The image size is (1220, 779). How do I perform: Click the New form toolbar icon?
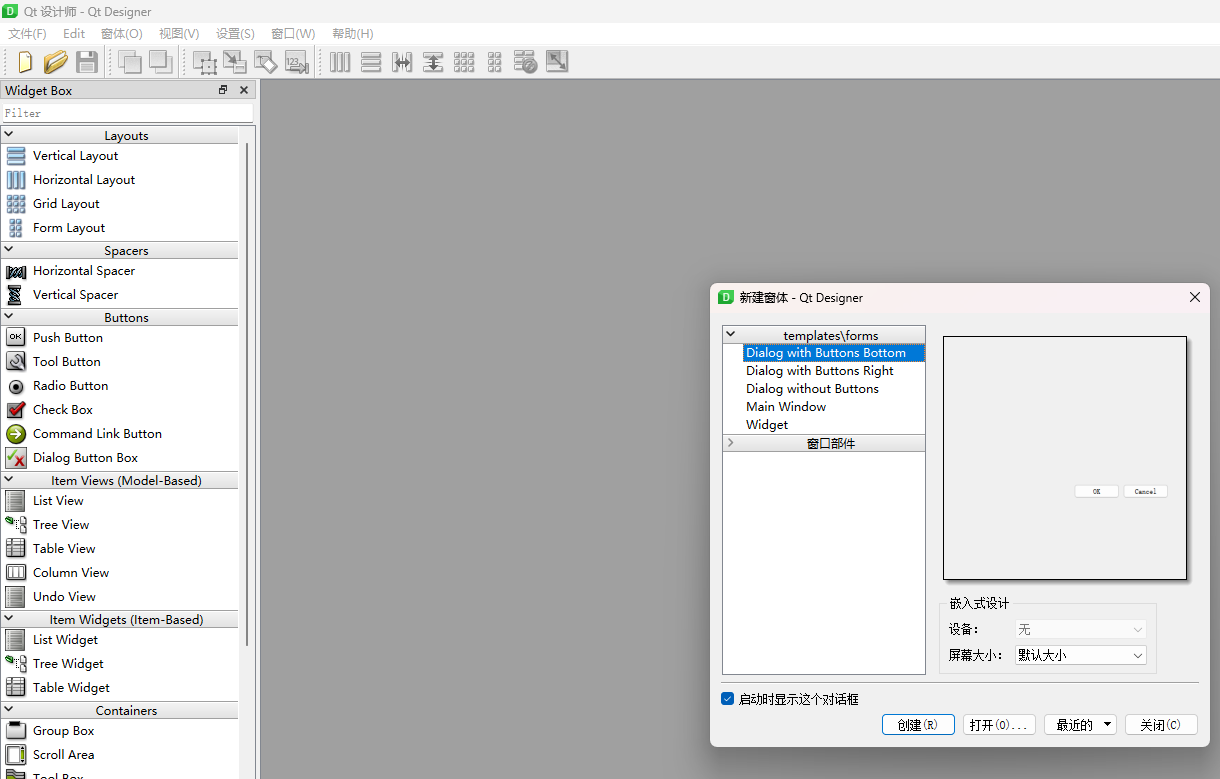[x=25, y=62]
